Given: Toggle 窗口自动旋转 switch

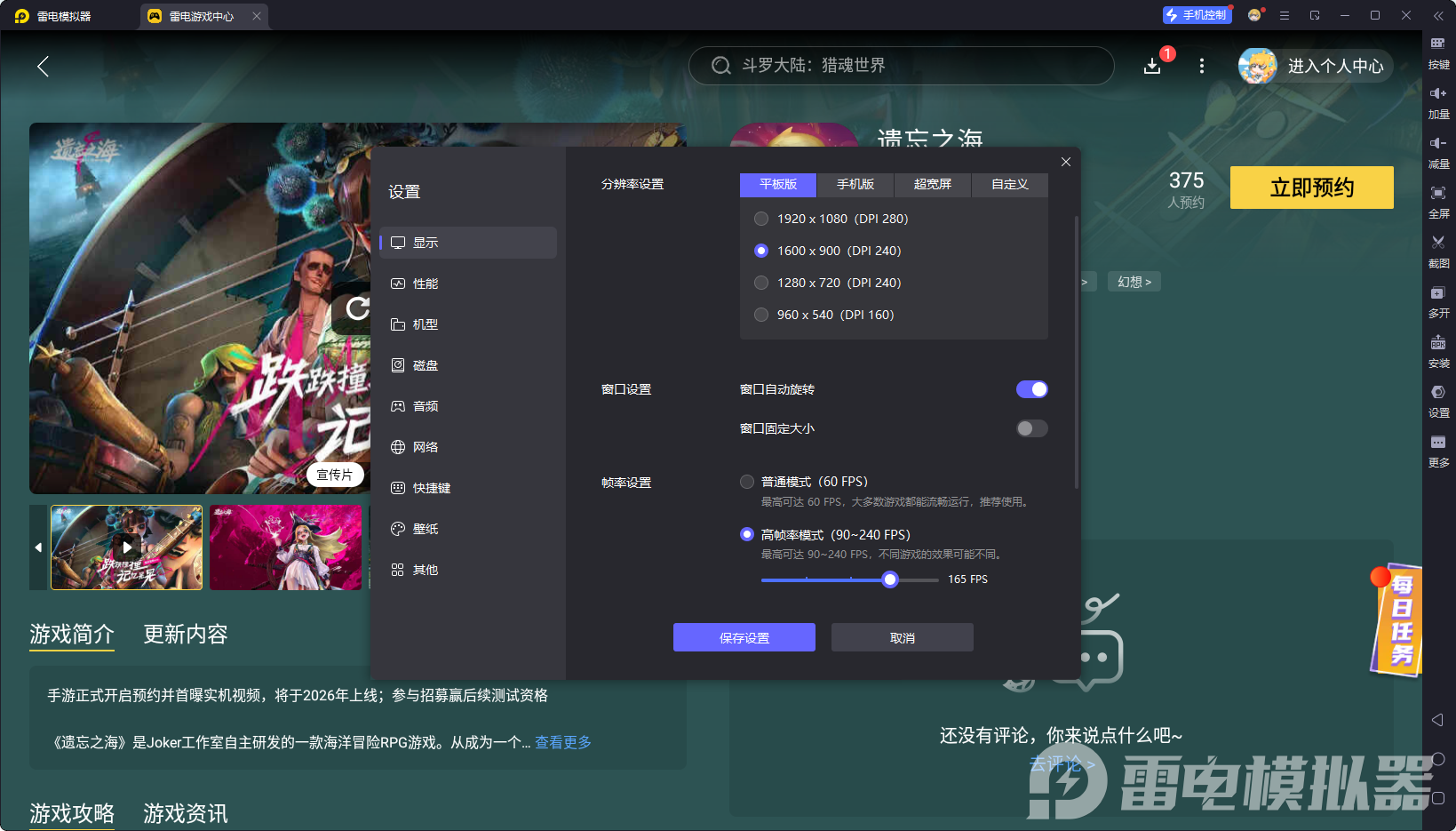Looking at the screenshot, I should [x=1031, y=389].
